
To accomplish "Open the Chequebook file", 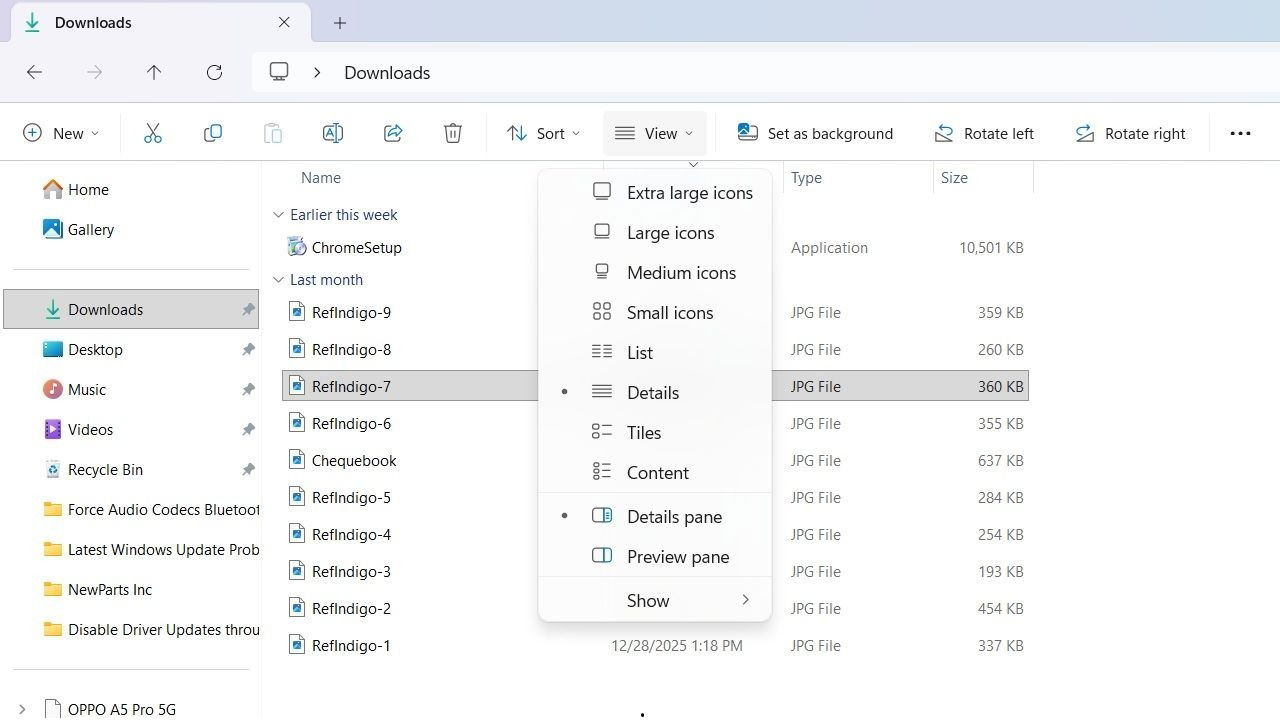I will (x=355, y=460).
